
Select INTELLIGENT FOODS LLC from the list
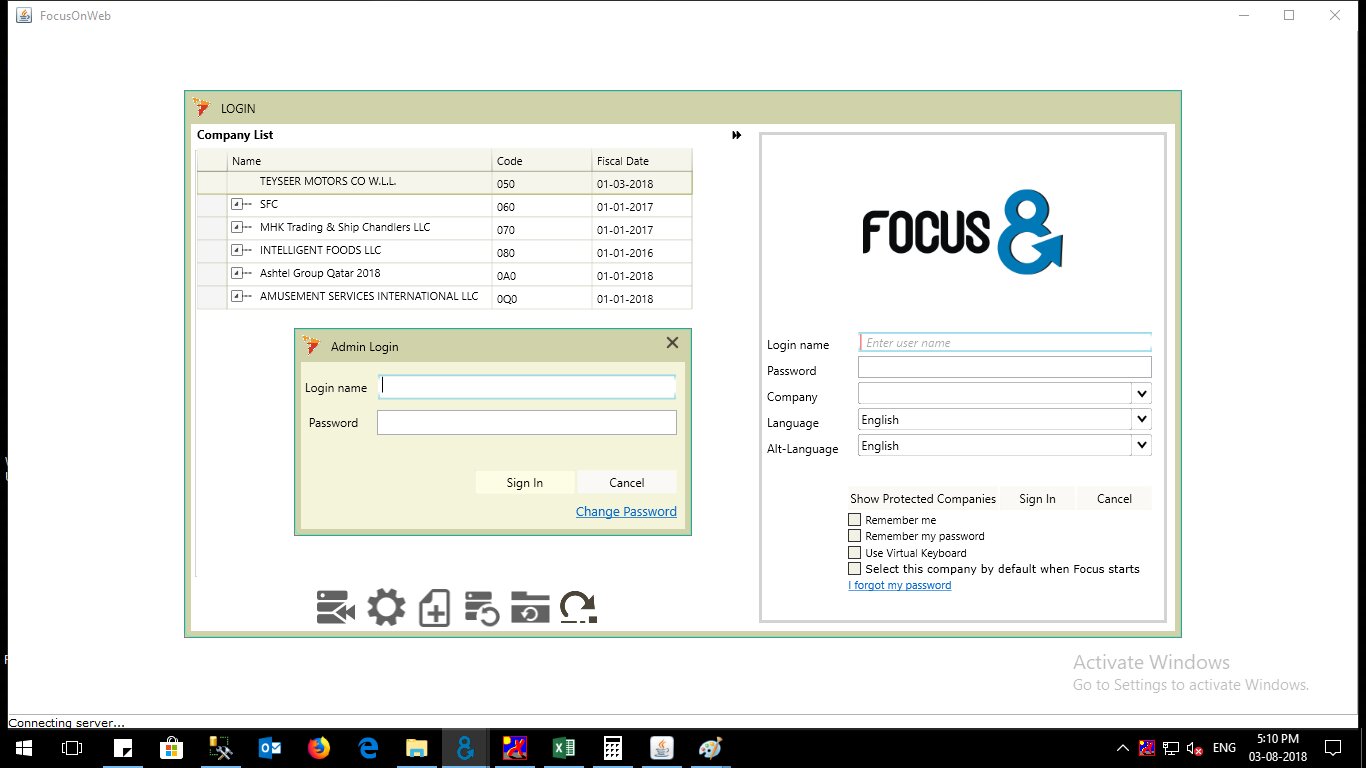click(322, 250)
